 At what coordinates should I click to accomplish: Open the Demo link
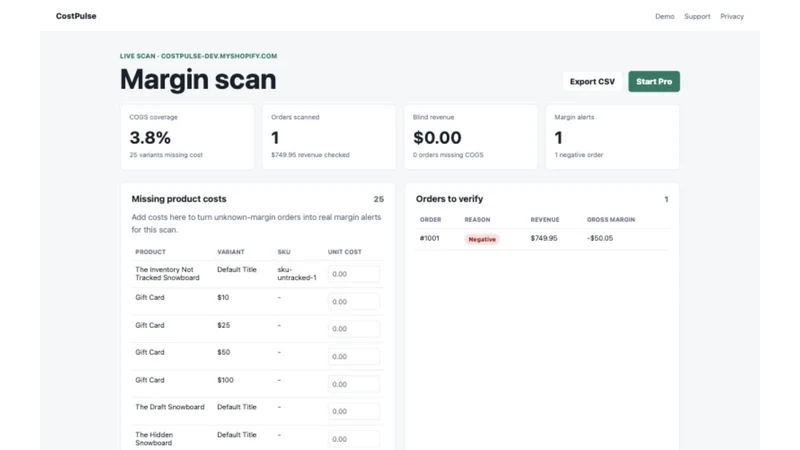[x=664, y=16]
